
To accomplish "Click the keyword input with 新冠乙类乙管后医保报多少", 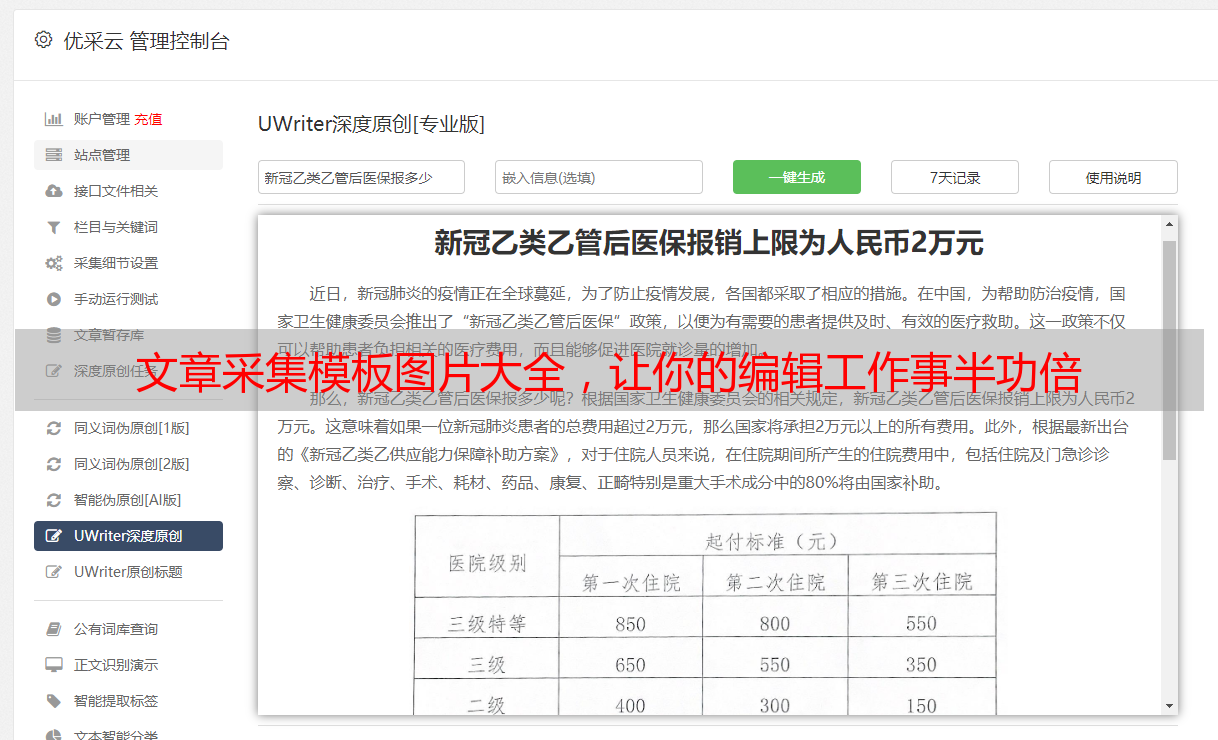I will tap(361, 177).
